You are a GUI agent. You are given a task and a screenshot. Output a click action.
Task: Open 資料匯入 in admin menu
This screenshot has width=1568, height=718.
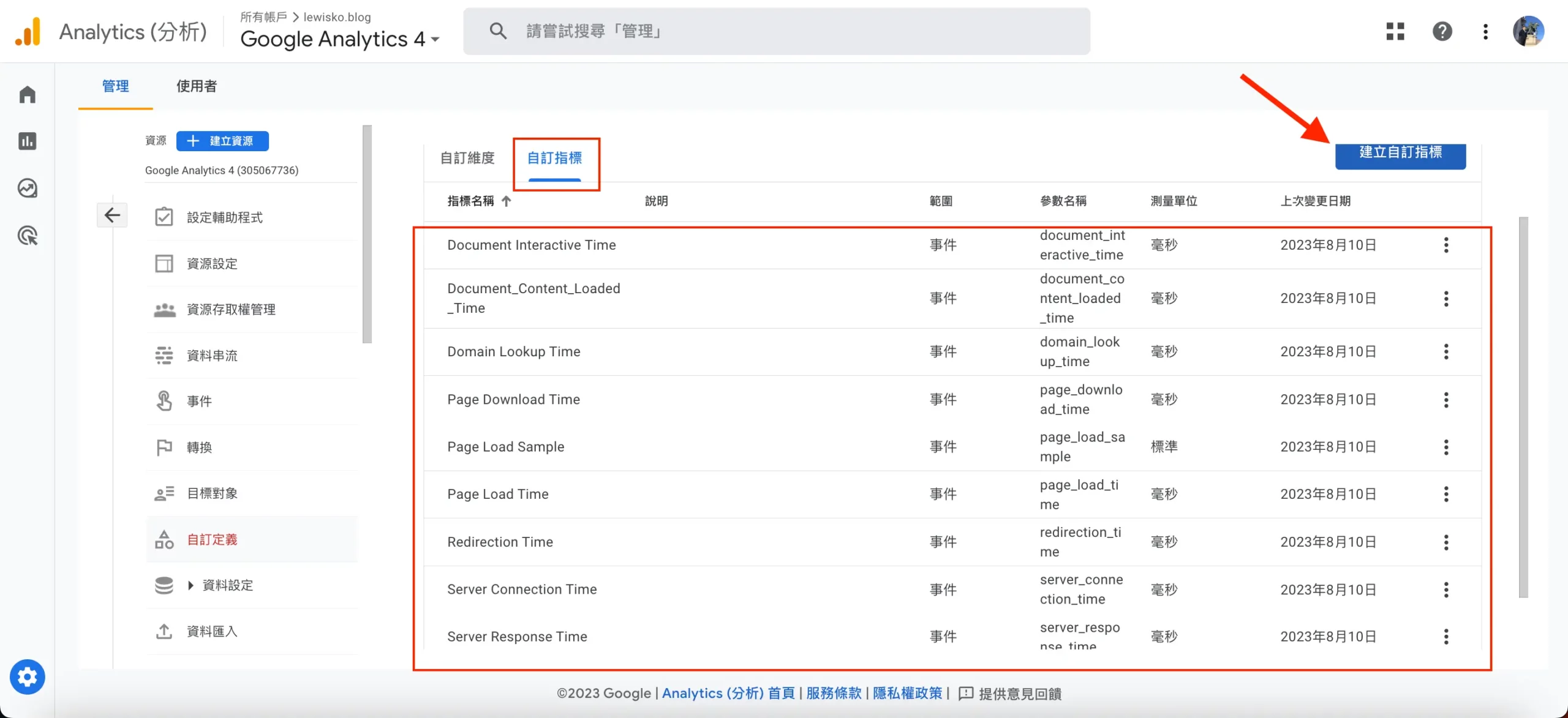point(252,631)
